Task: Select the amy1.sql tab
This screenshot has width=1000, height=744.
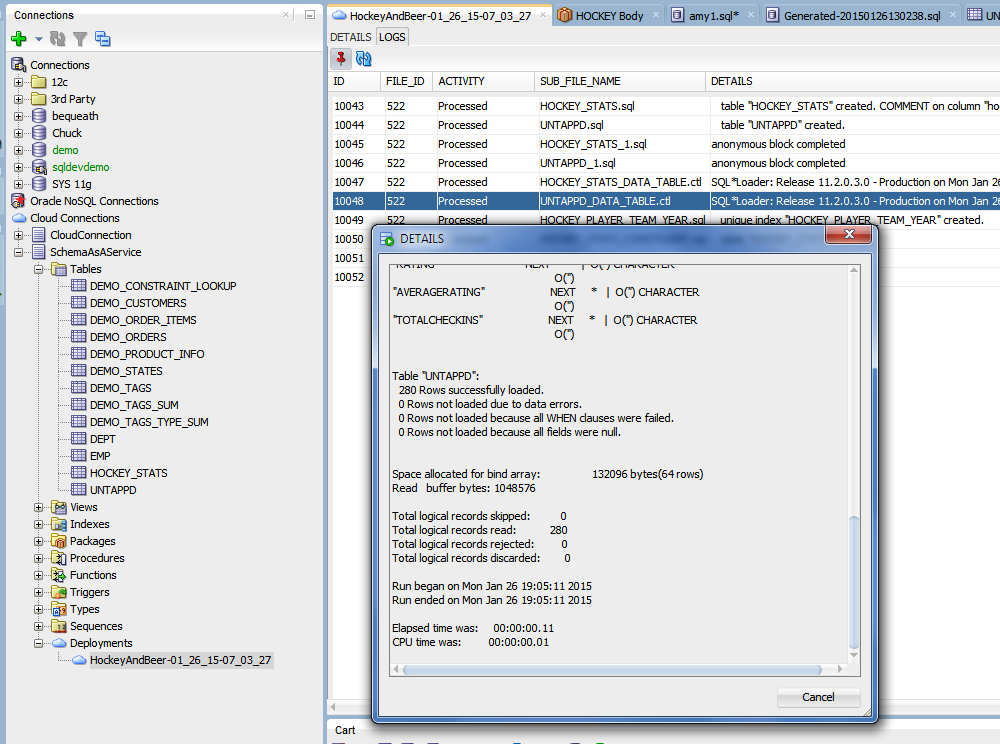Action: (714, 16)
